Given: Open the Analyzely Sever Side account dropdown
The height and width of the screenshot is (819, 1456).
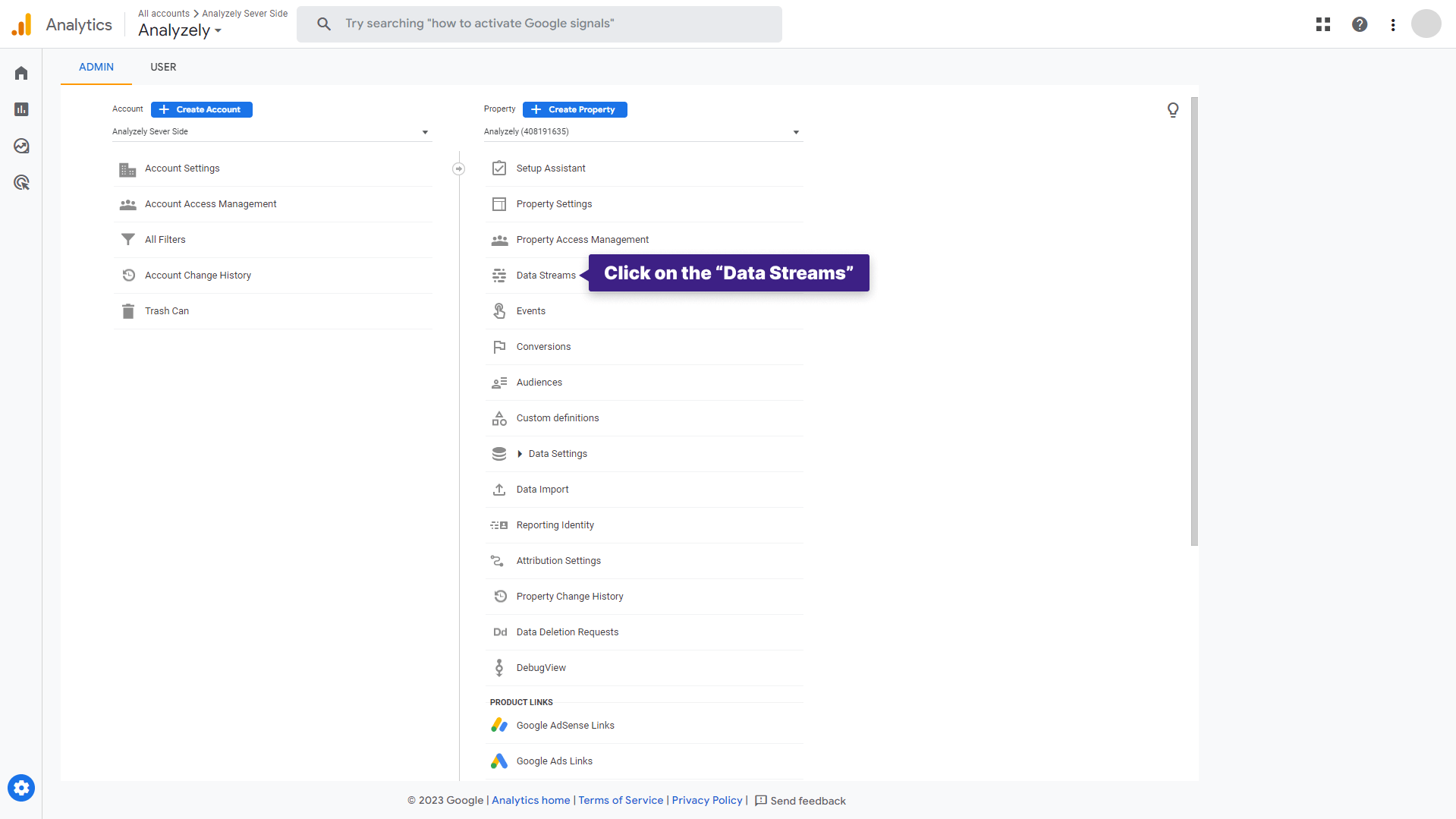Looking at the screenshot, I should (x=272, y=132).
